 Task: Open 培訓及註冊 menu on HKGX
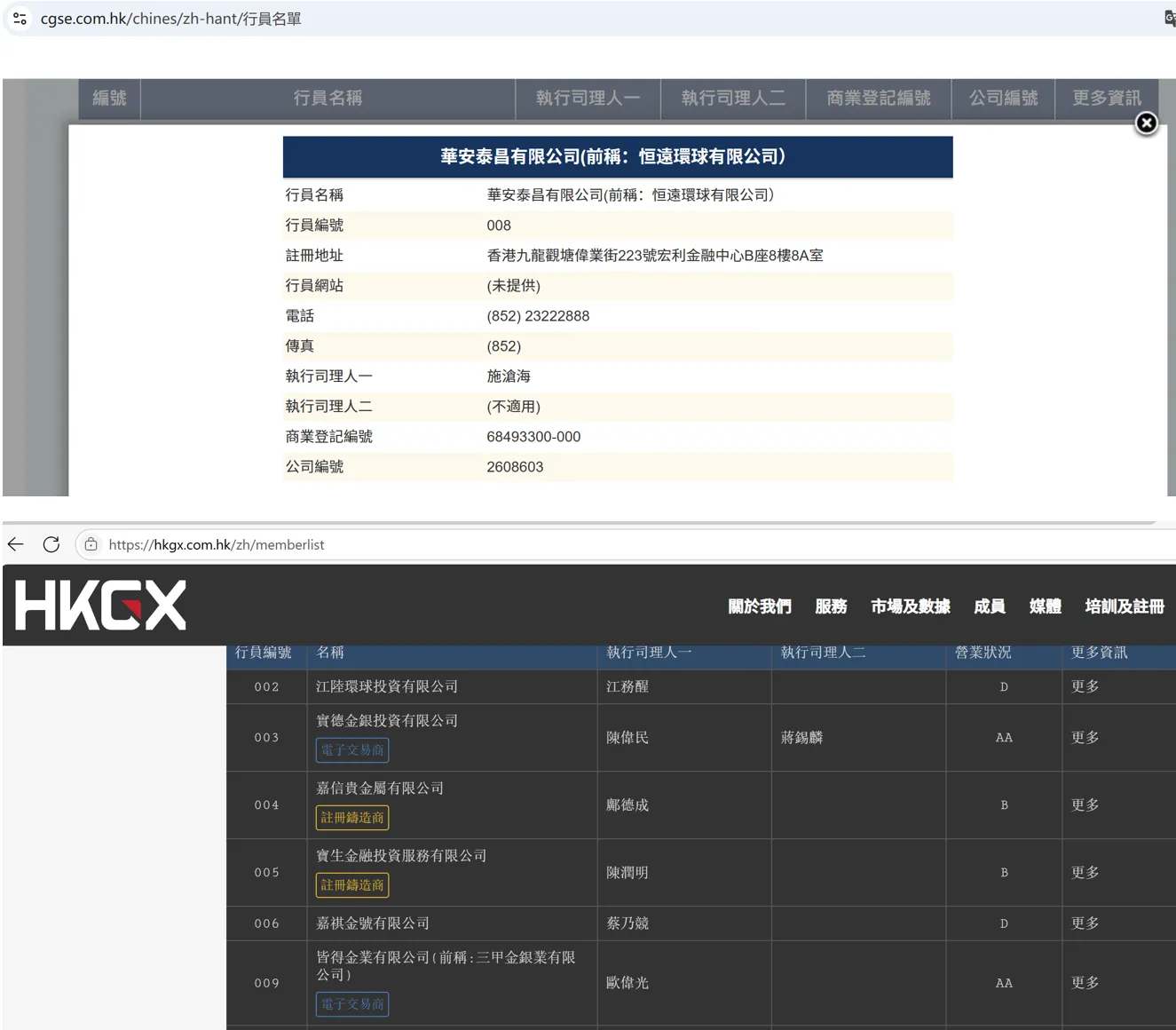(x=1125, y=606)
